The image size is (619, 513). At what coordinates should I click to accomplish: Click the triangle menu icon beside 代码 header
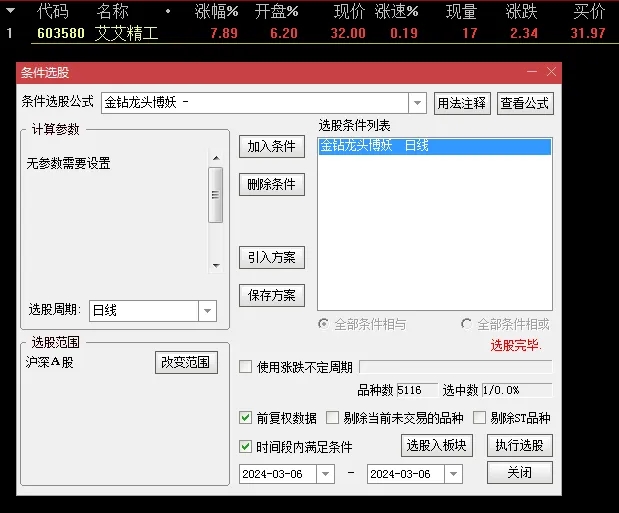(10, 11)
